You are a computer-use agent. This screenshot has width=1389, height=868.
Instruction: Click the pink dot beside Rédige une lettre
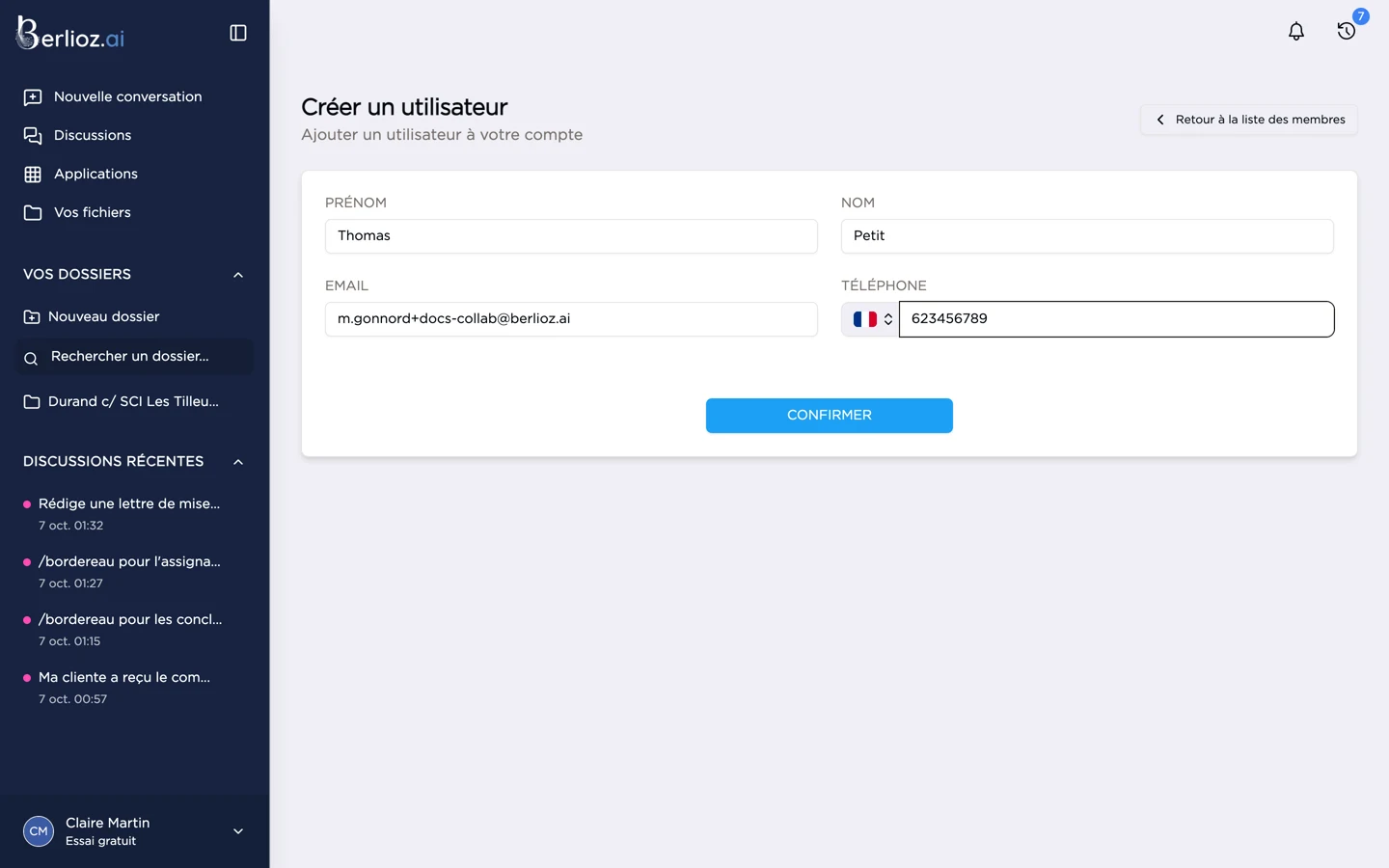click(x=27, y=504)
